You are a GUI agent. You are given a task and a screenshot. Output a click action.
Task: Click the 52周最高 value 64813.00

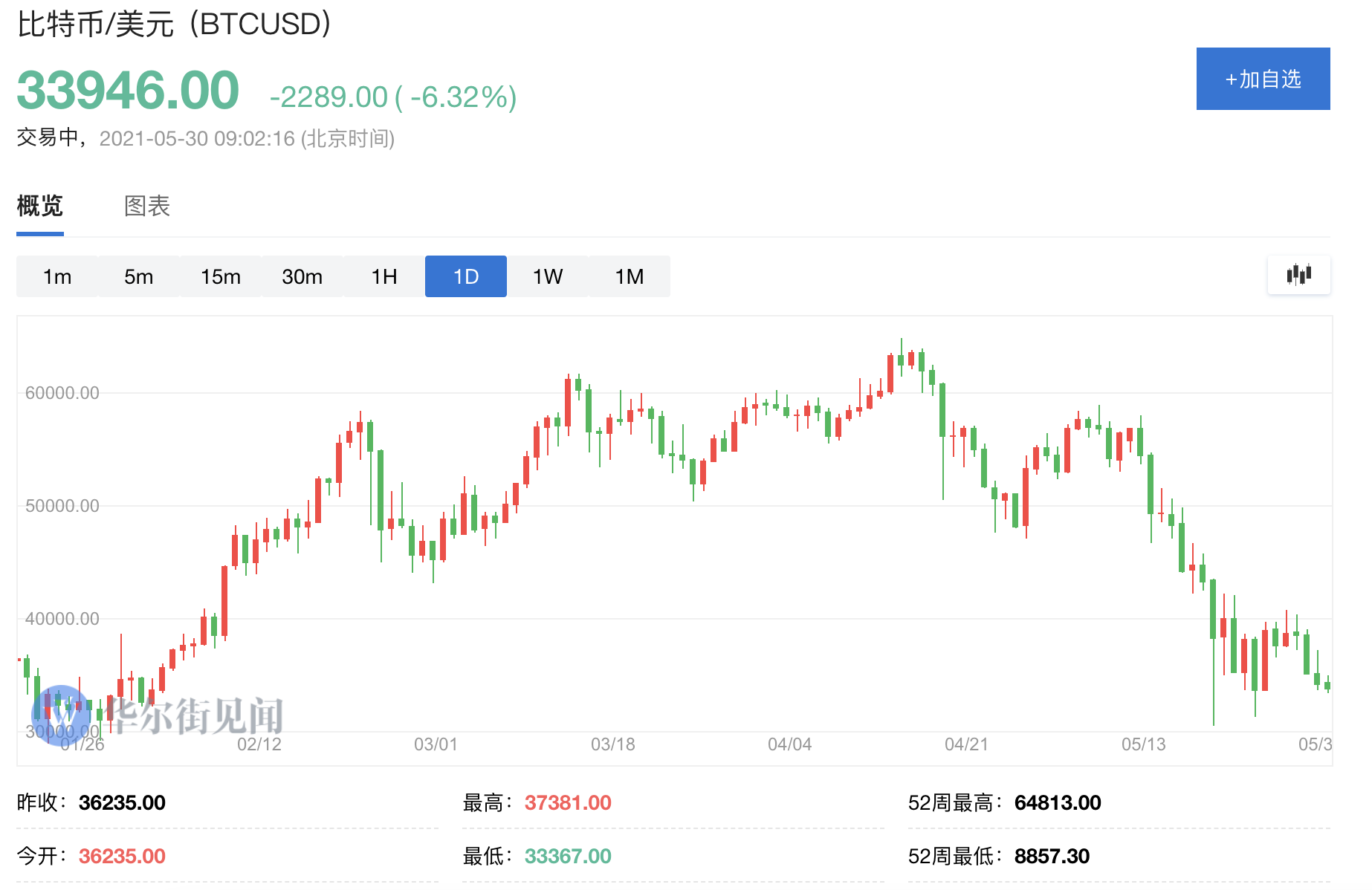[1058, 802]
